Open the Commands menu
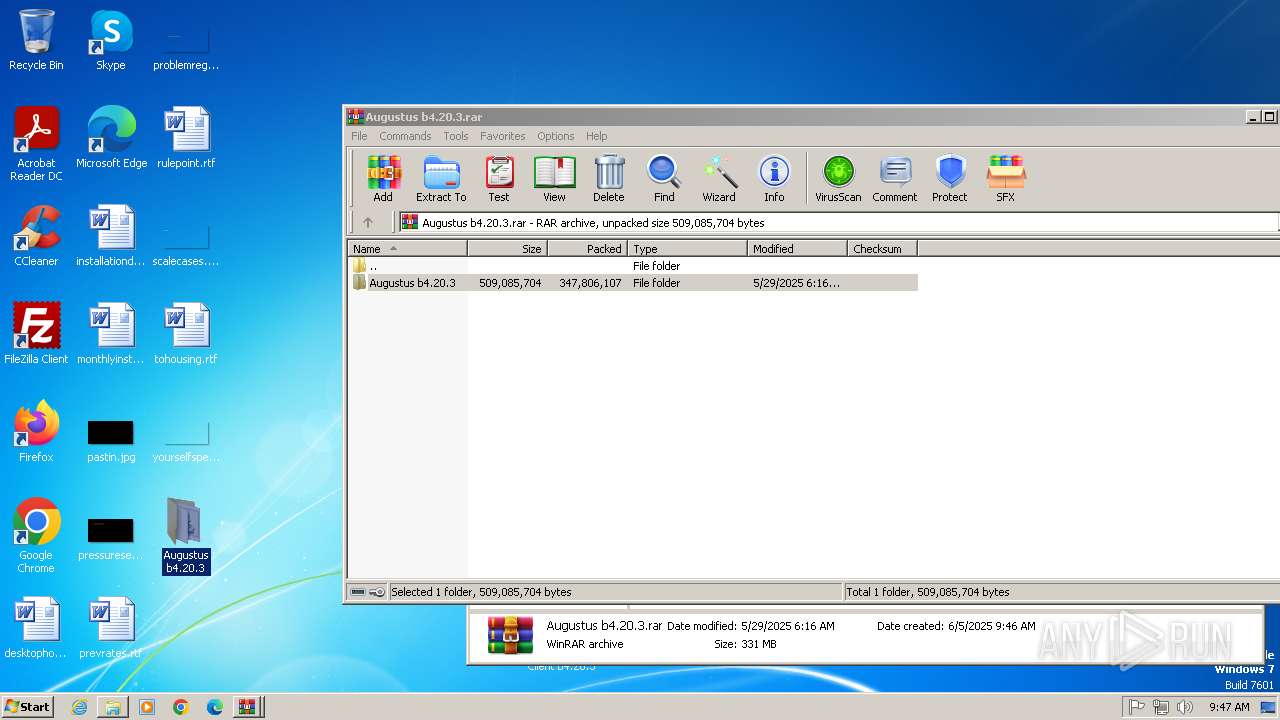The width and height of the screenshot is (1280, 720). 405,136
